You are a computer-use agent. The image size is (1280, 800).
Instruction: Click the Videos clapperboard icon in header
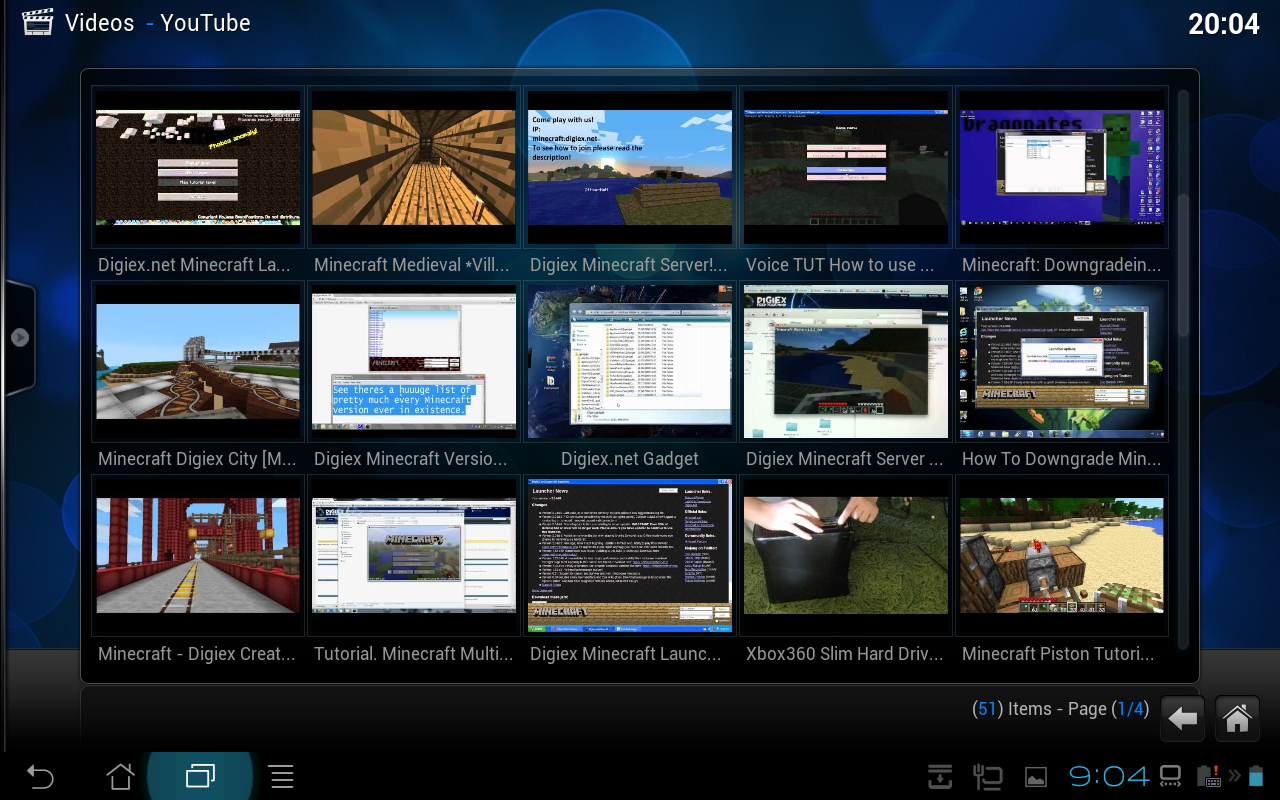coord(37,22)
